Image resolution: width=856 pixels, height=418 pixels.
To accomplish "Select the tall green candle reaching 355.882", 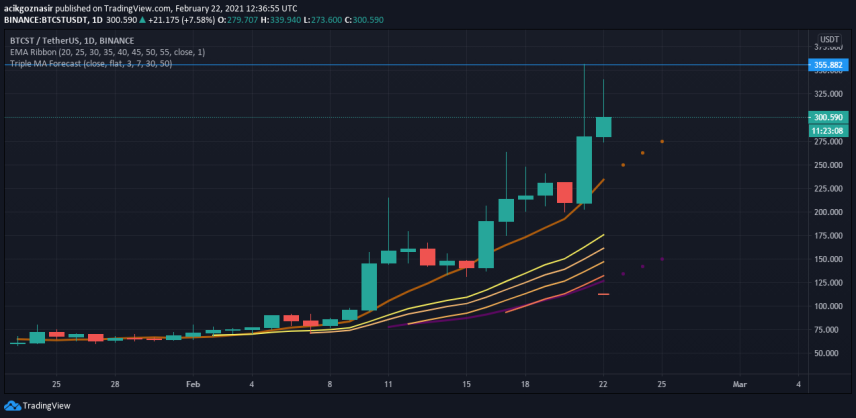I will point(584,169).
